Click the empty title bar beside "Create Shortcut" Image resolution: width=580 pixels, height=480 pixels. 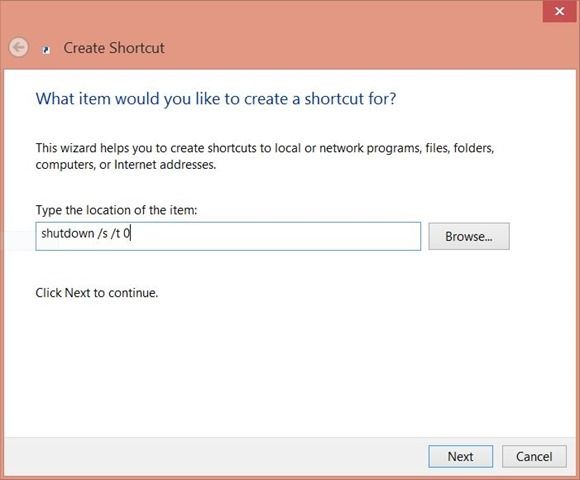pos(351,48)
